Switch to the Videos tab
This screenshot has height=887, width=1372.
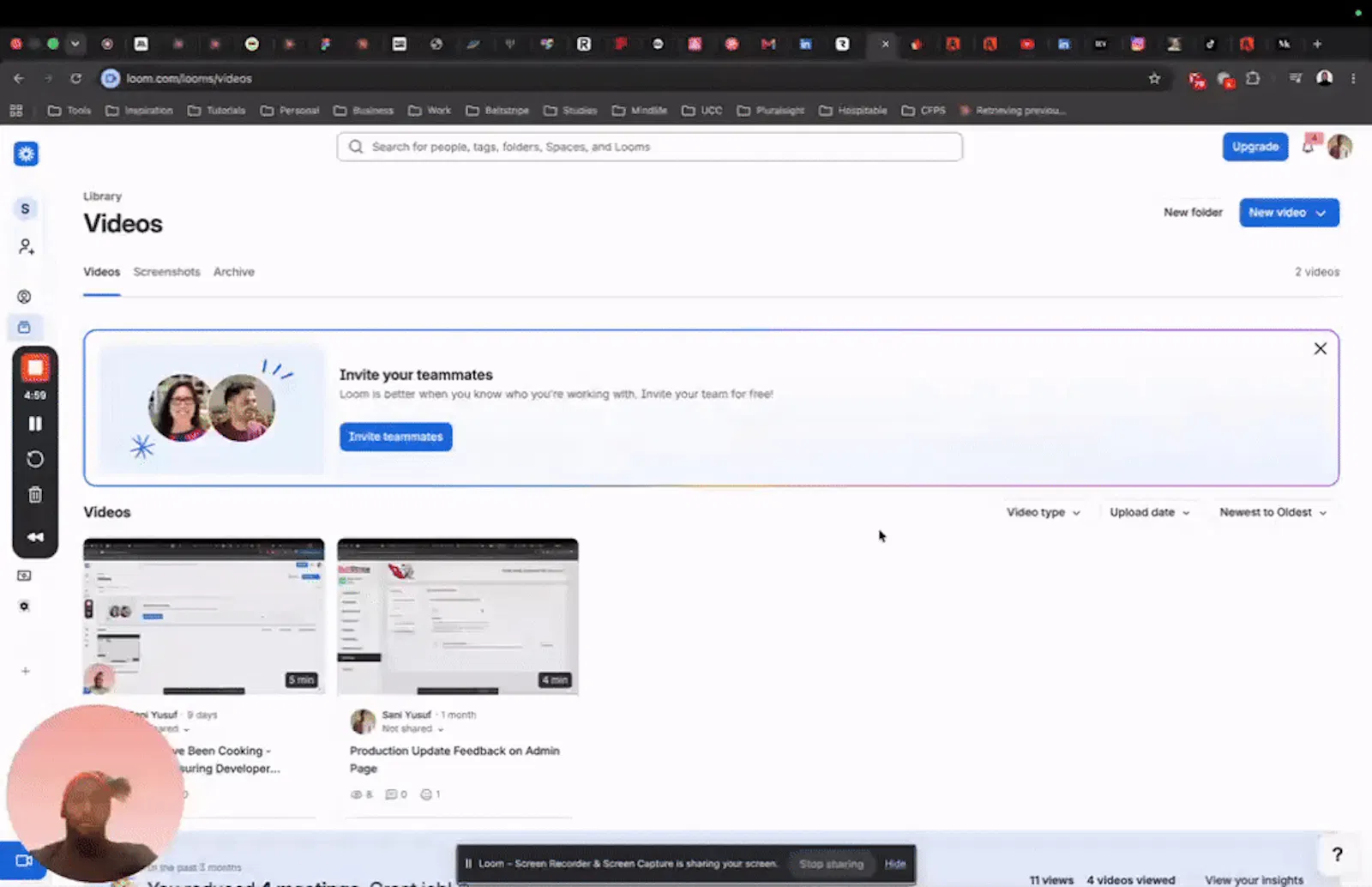[x=101, y=272]
